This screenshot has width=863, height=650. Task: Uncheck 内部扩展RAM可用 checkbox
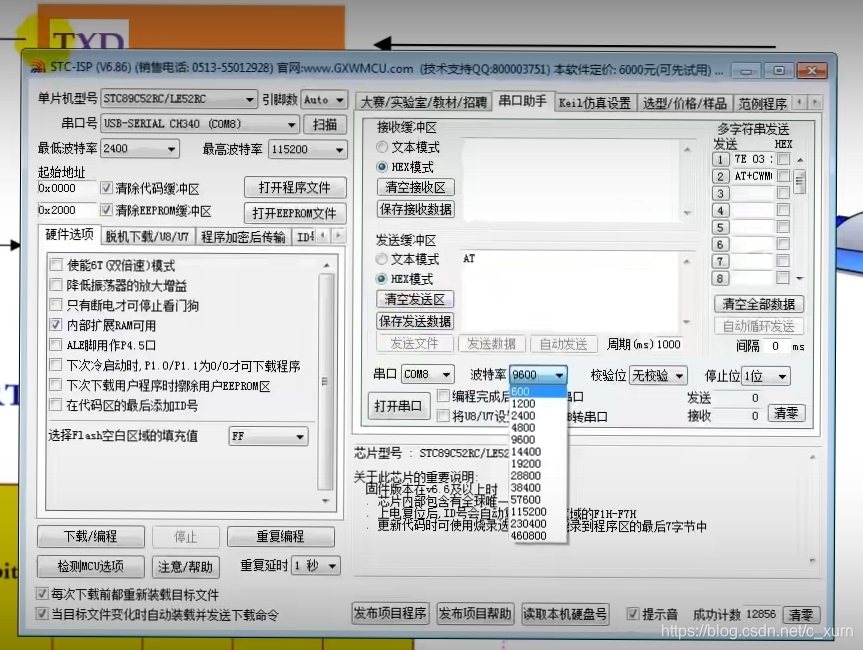click(x=56, y=325)
